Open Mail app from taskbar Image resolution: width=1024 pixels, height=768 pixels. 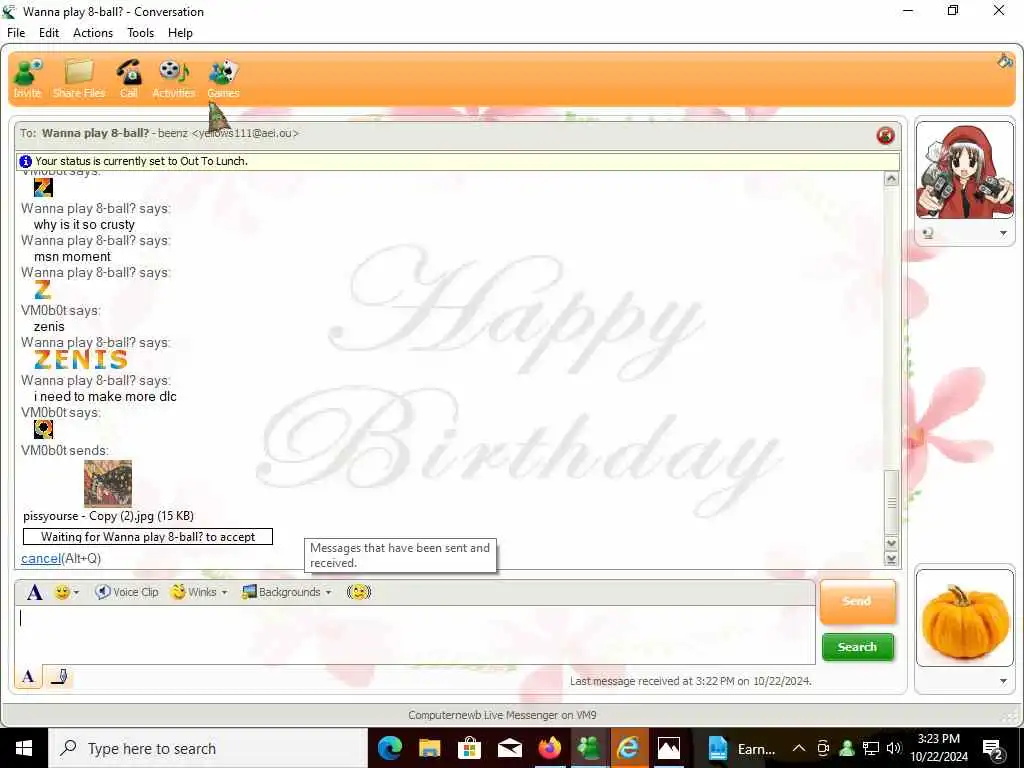point(509,748)
